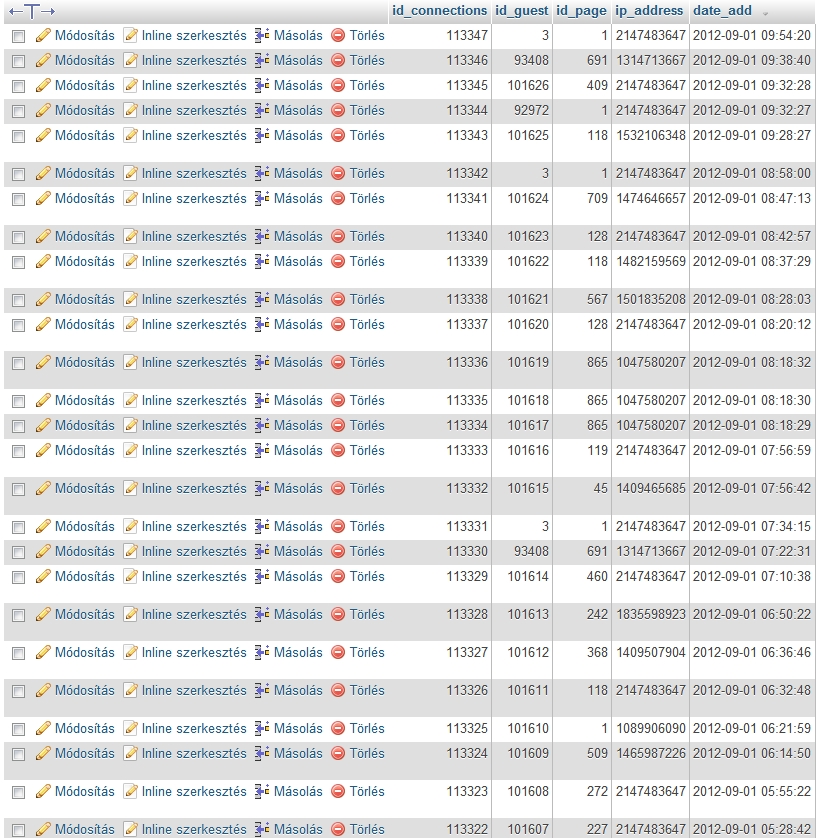Click ip_address 1532106348 cell

(650, 136)
